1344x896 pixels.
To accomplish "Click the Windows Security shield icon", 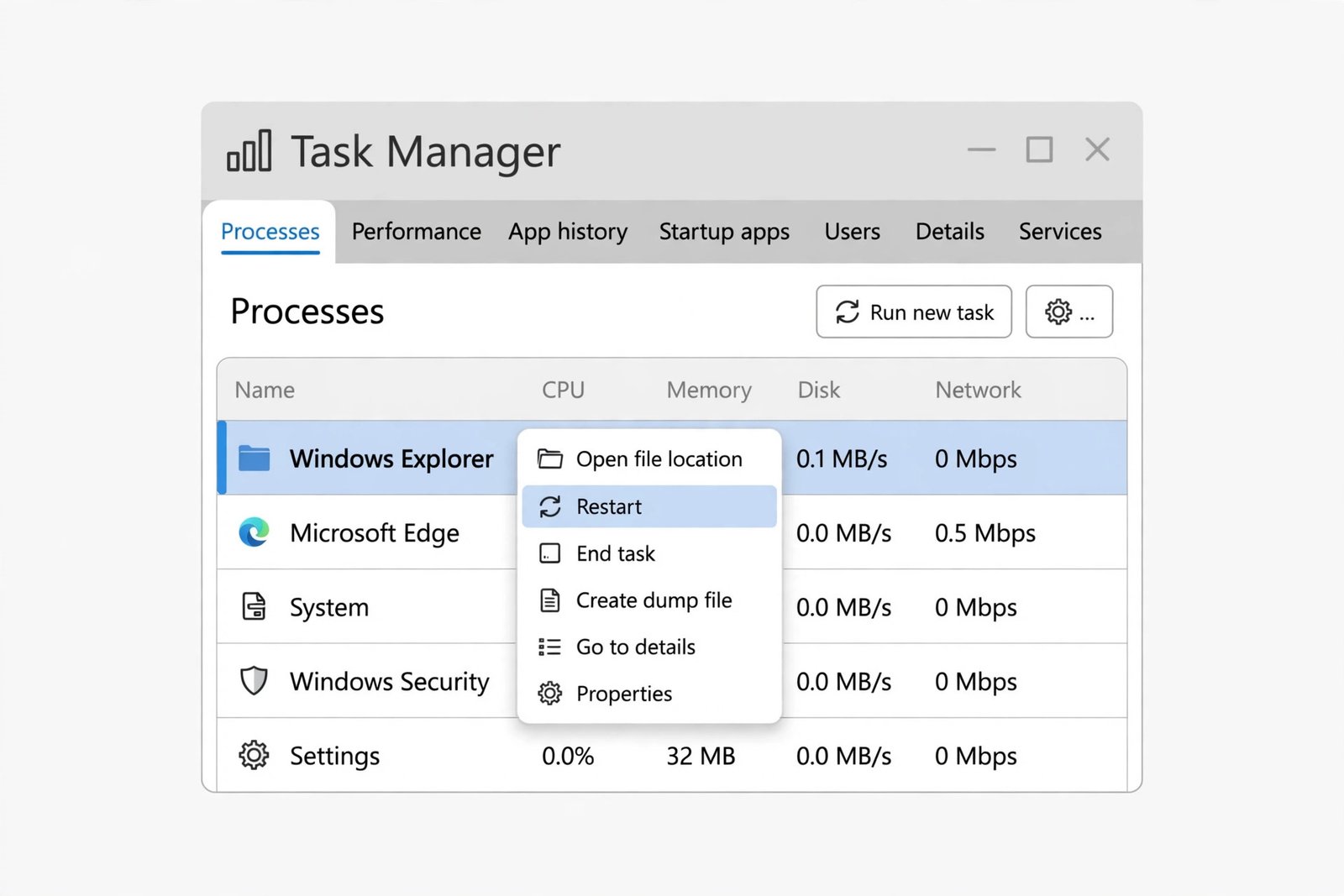I will pos(254,680).
